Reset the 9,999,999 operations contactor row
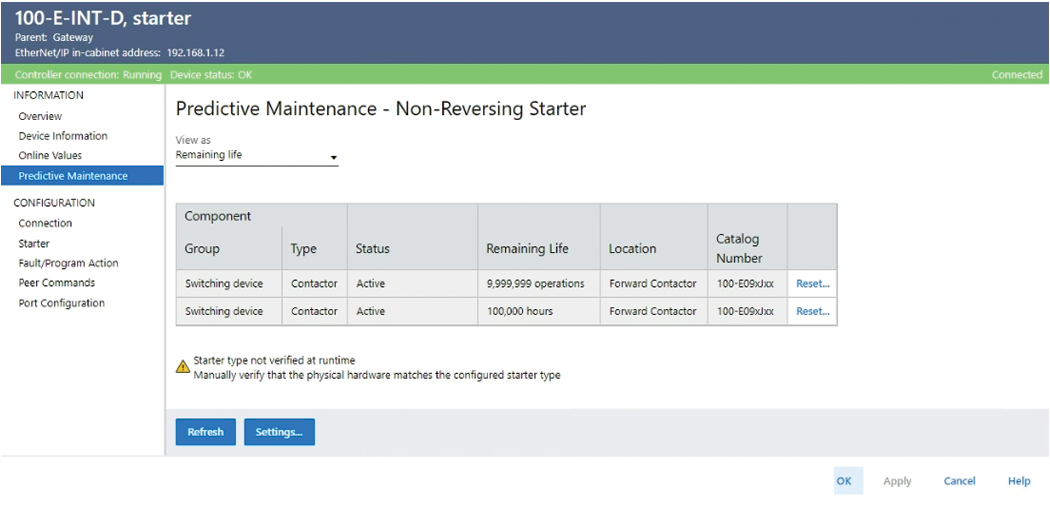The height and width of the screenshot is (509, 1050). 812,283
